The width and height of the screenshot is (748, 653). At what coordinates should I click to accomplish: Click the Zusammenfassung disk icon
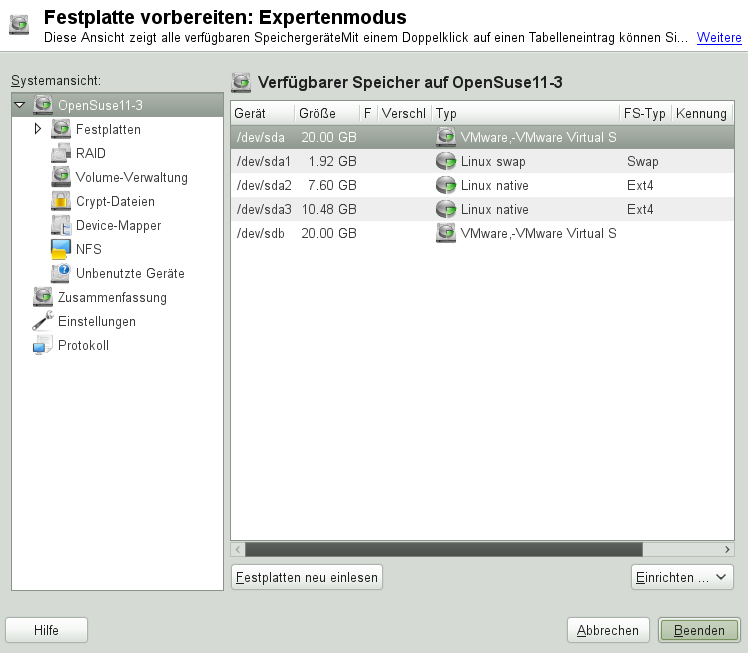coord(42,297)
